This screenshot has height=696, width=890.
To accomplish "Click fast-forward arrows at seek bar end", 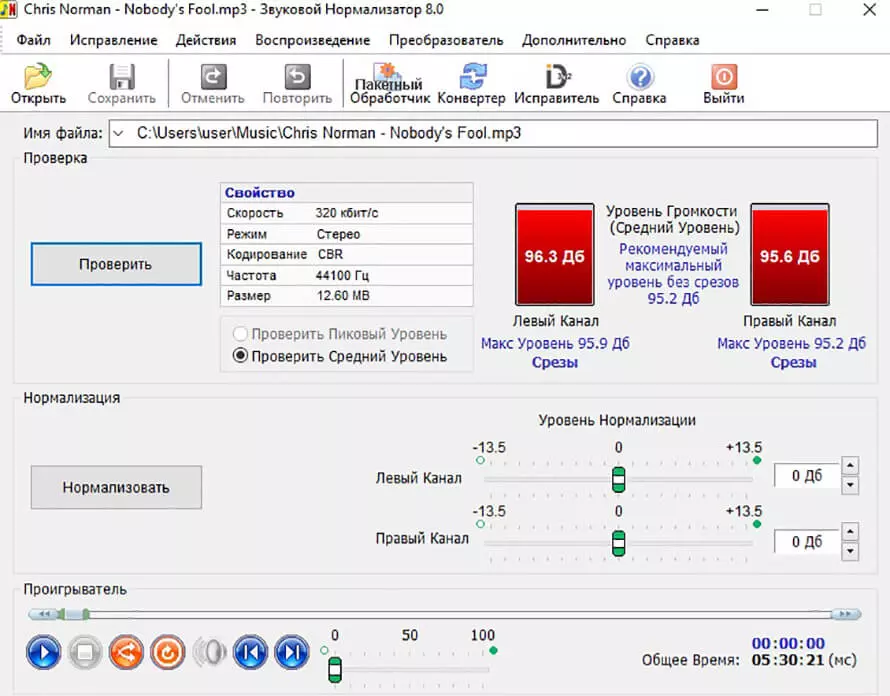I will pos(846,614).
